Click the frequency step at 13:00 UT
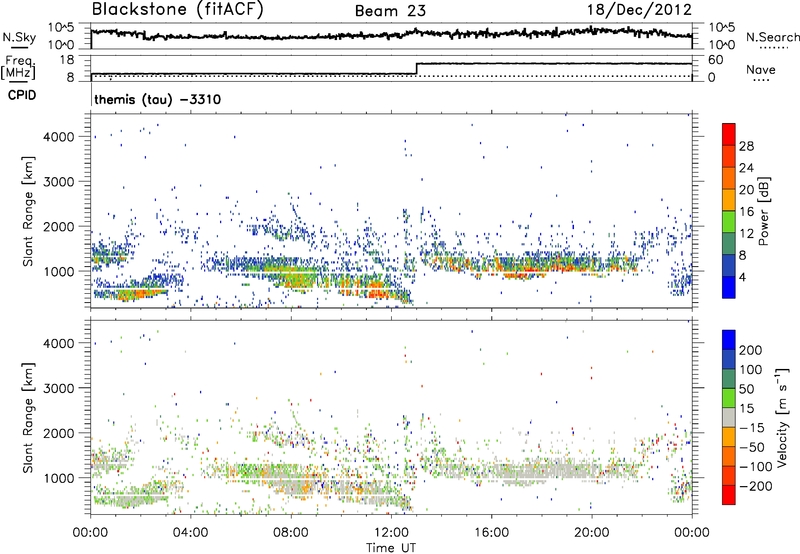800x554 pixels. tap(416, 69)
